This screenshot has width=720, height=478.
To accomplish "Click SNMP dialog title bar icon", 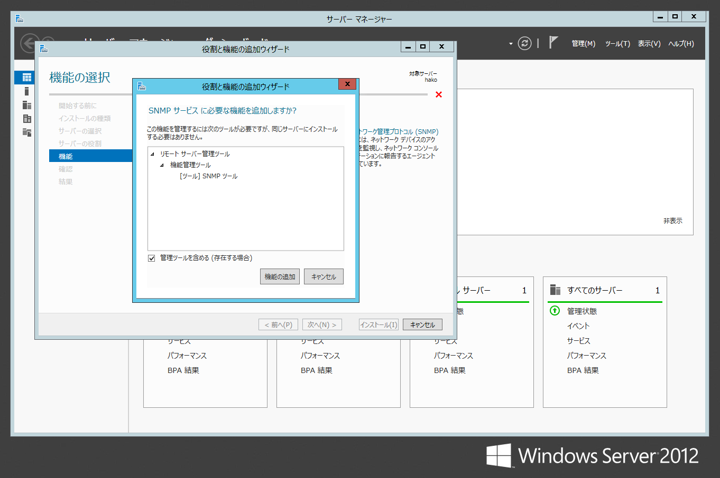I will tap(141, 86).
